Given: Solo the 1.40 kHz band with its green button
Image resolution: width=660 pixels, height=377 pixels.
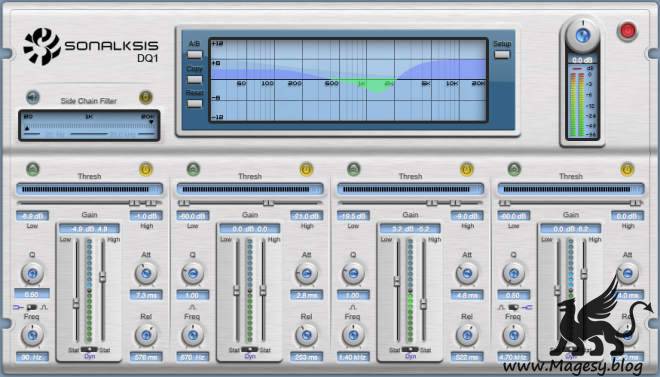Looking at the screenshot, I should pos(354,169).
